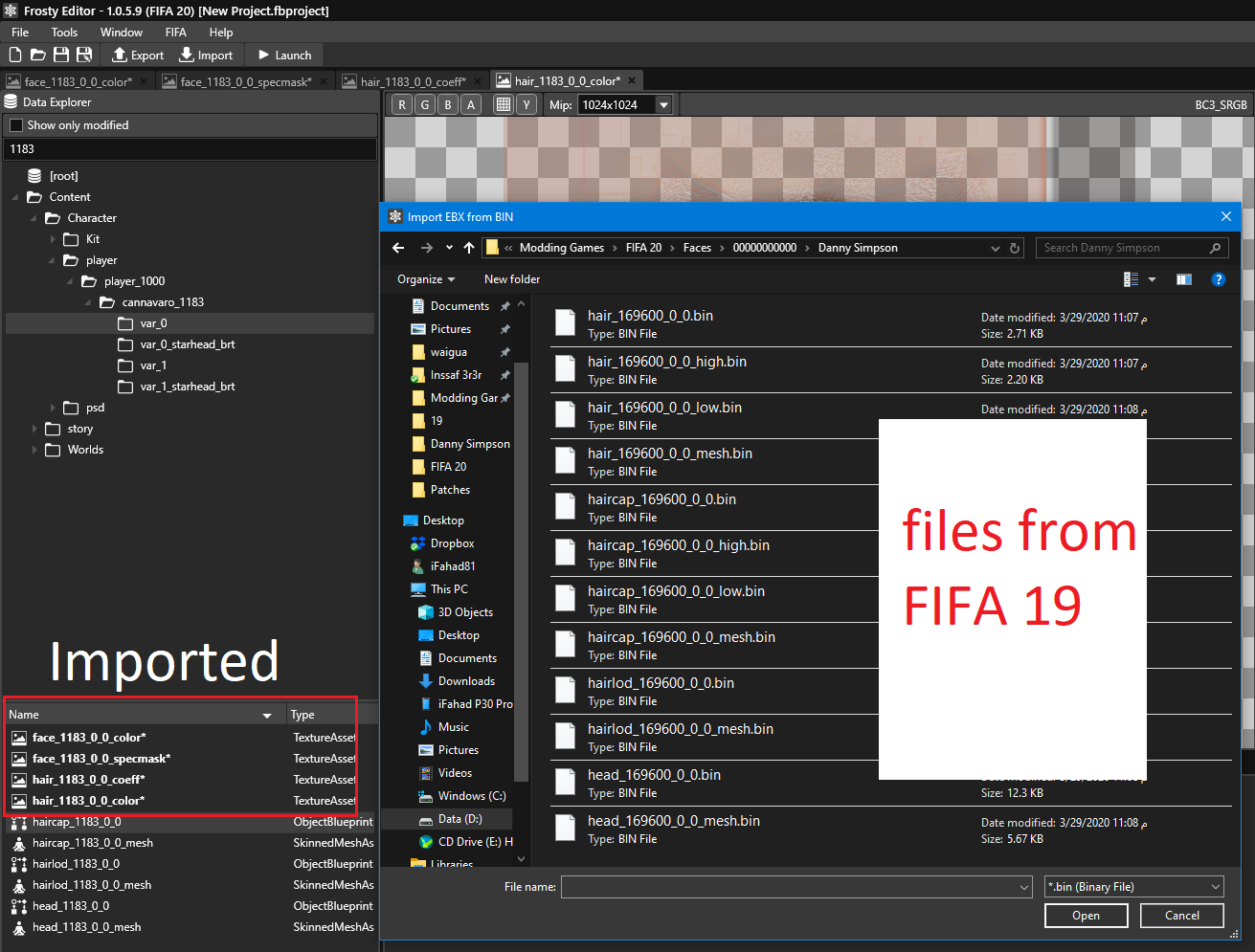Go up one folder level in dialog
This screenshot has width=1255, height=952.
point(469,248)
